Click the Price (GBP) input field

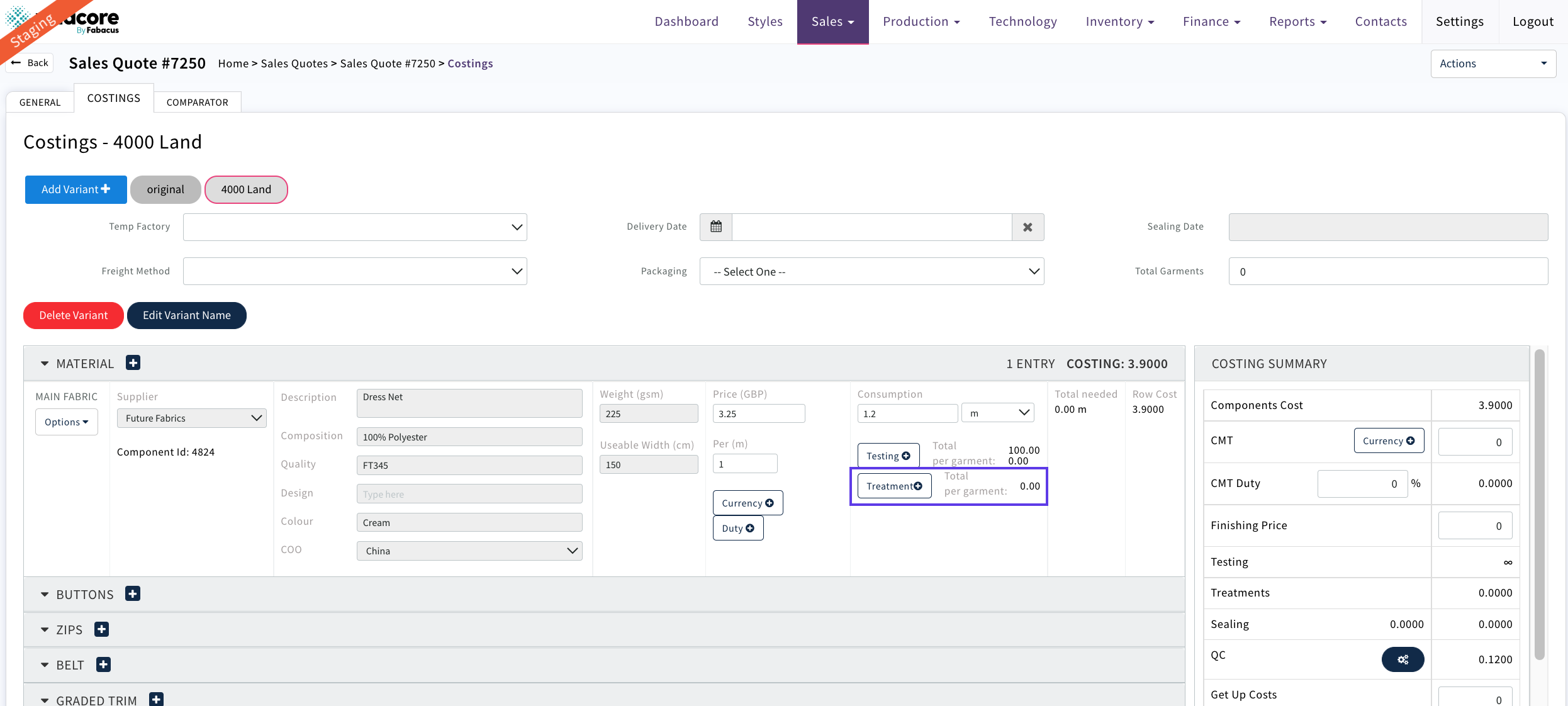click(x=758, y=414)
